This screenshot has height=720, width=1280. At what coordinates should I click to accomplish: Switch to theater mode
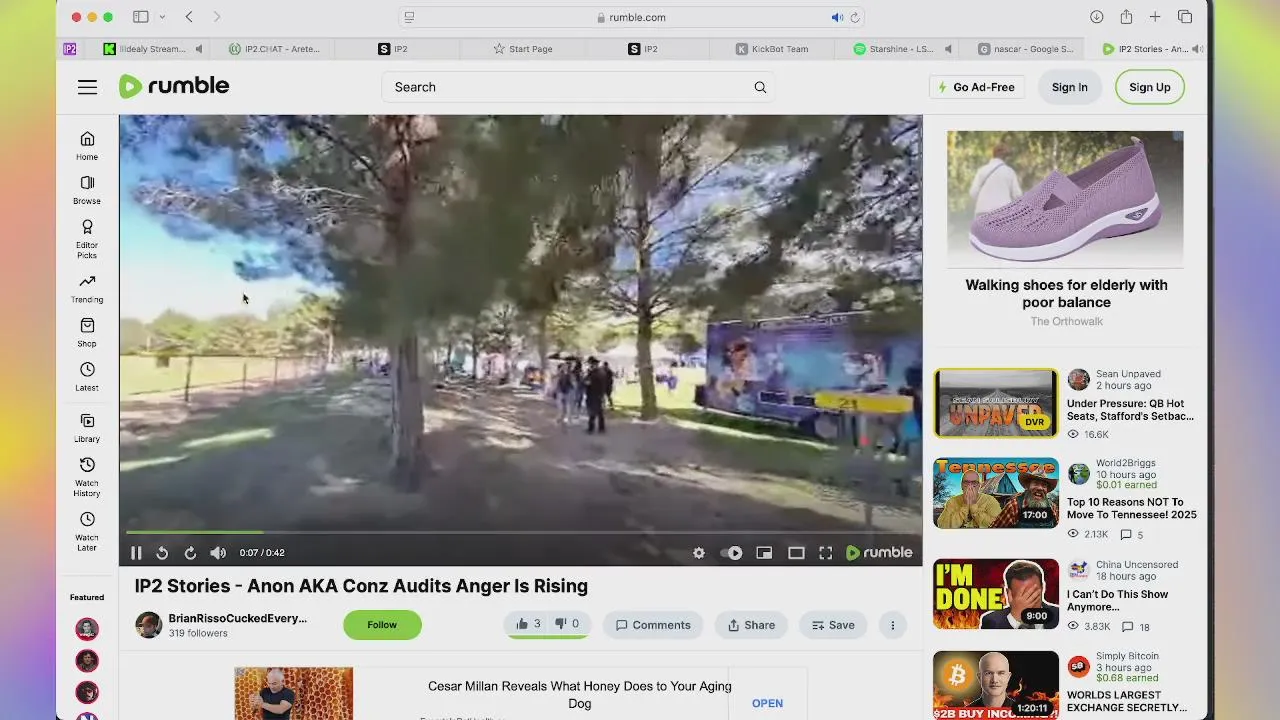(796, 553)
